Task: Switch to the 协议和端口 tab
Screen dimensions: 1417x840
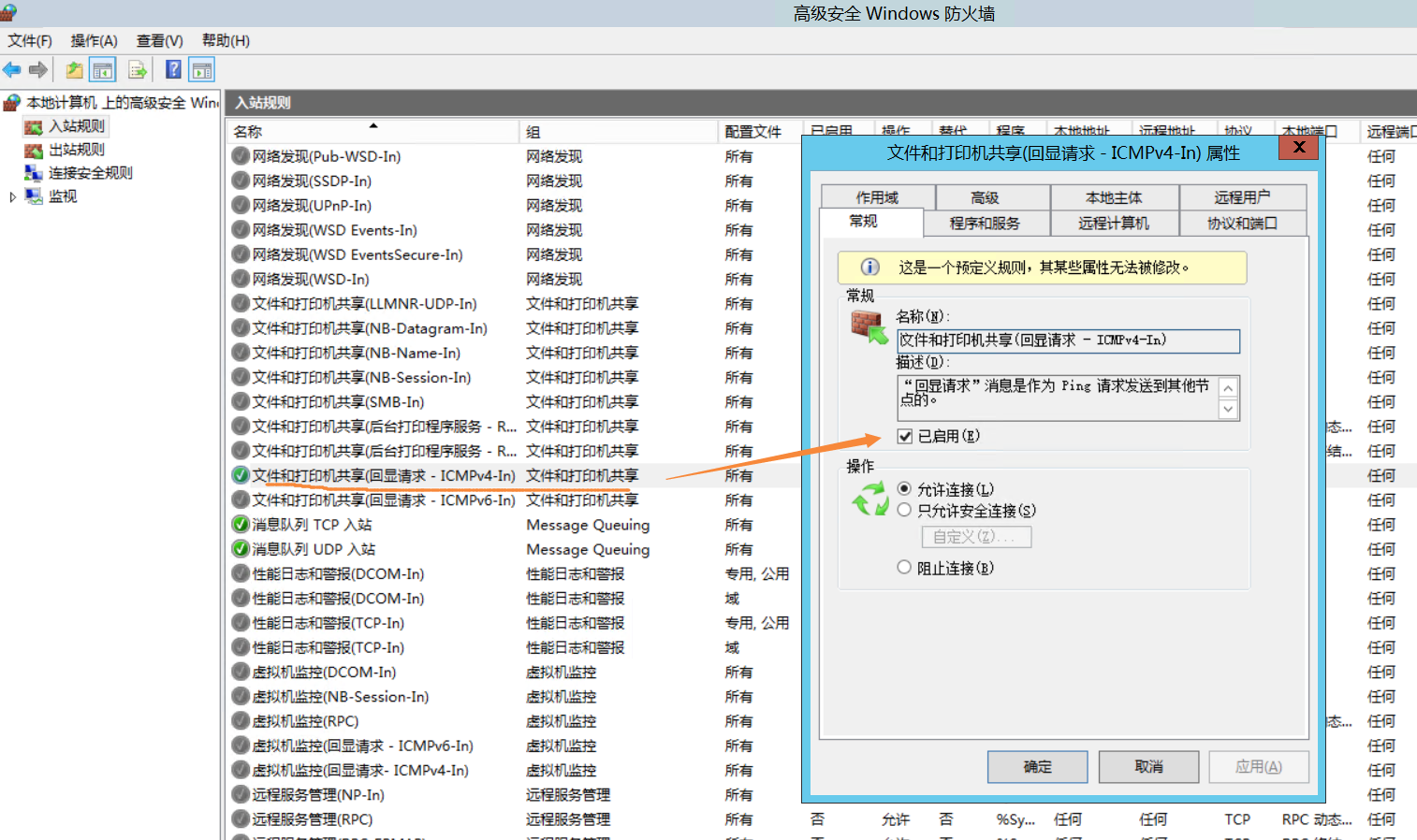Action: [1242, 223]
